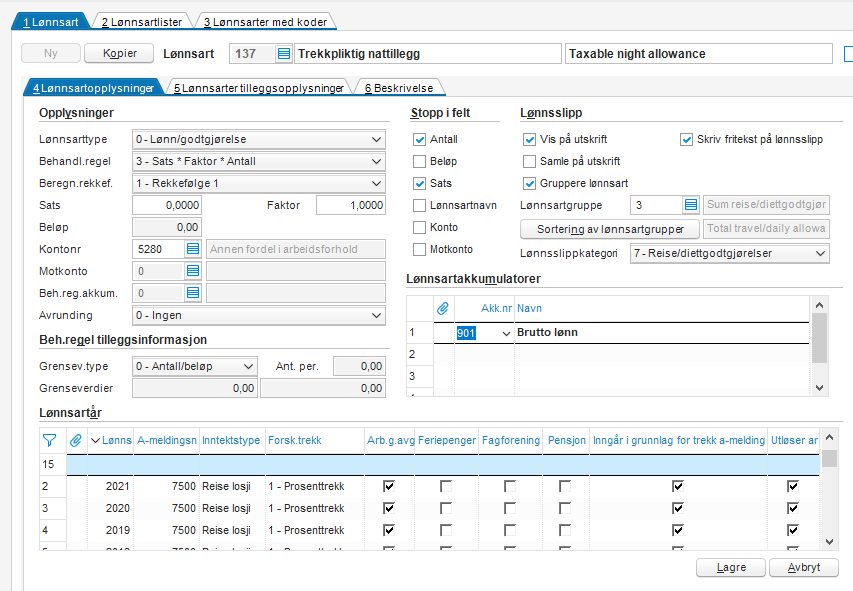Enable the Beløp stop-field checkbox
Image resolution: width=853 pixels, height=591 pixels.
(x=419, y=161)
